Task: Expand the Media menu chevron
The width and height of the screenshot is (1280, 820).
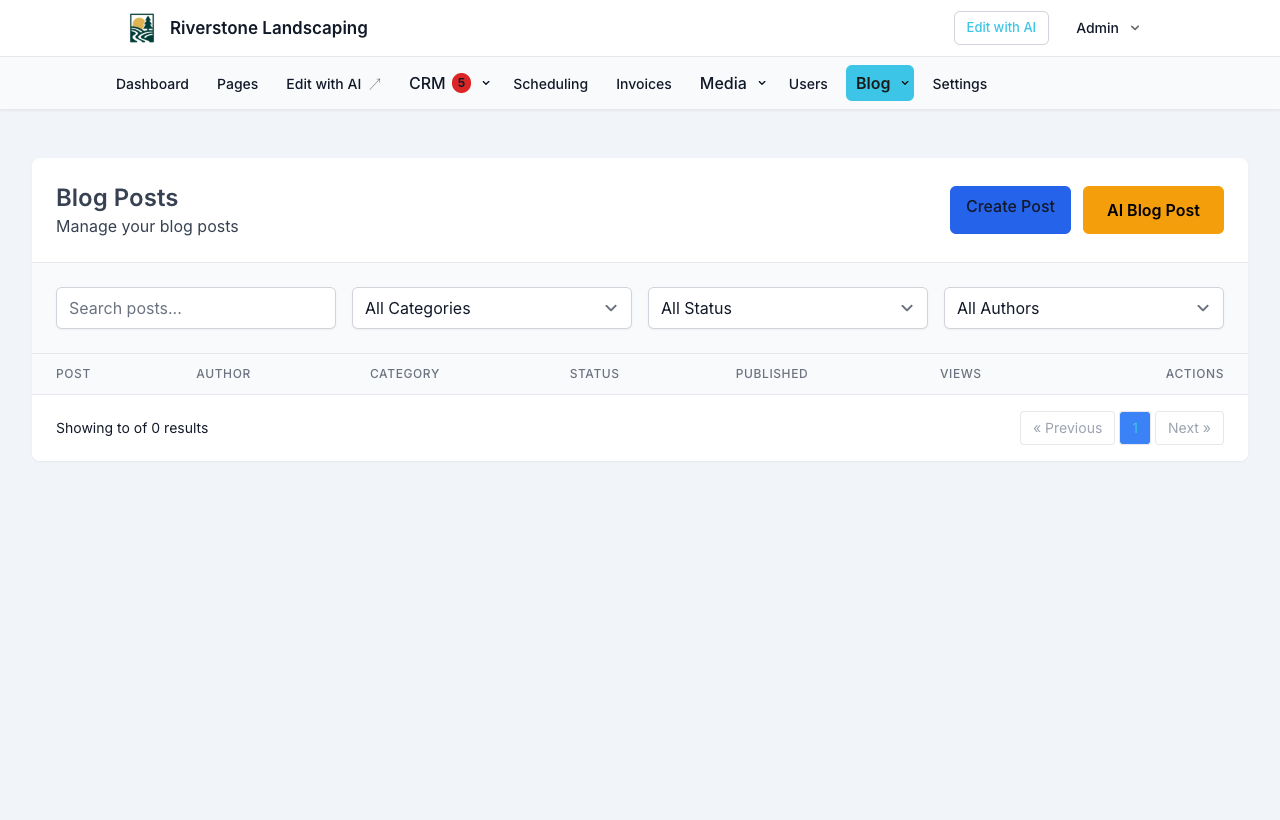Action: click(762, 83)
